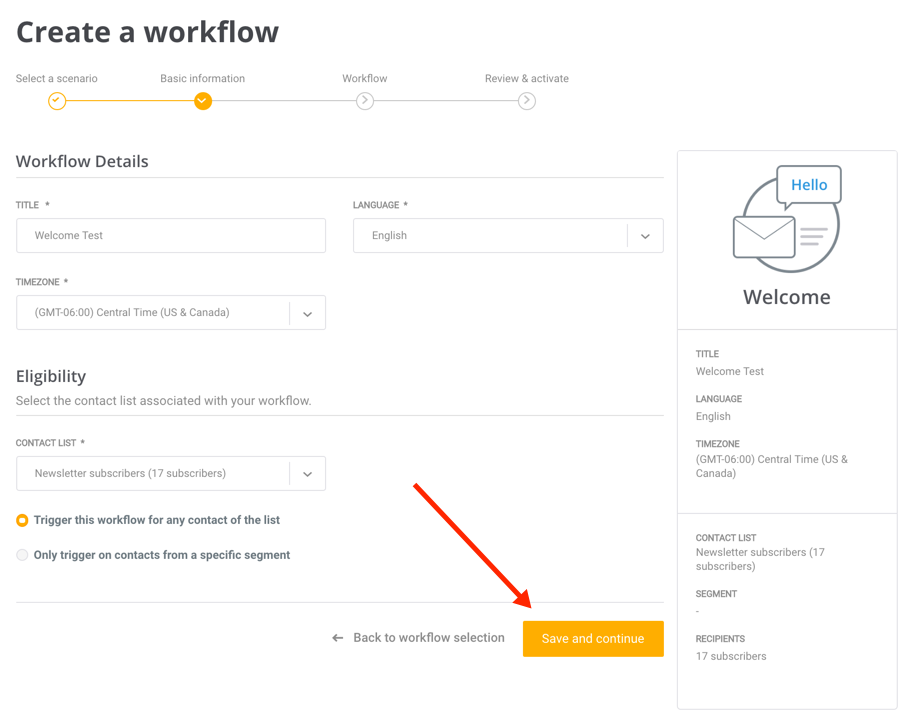Click the Basic information step circle icon

[x=203, y=101]
